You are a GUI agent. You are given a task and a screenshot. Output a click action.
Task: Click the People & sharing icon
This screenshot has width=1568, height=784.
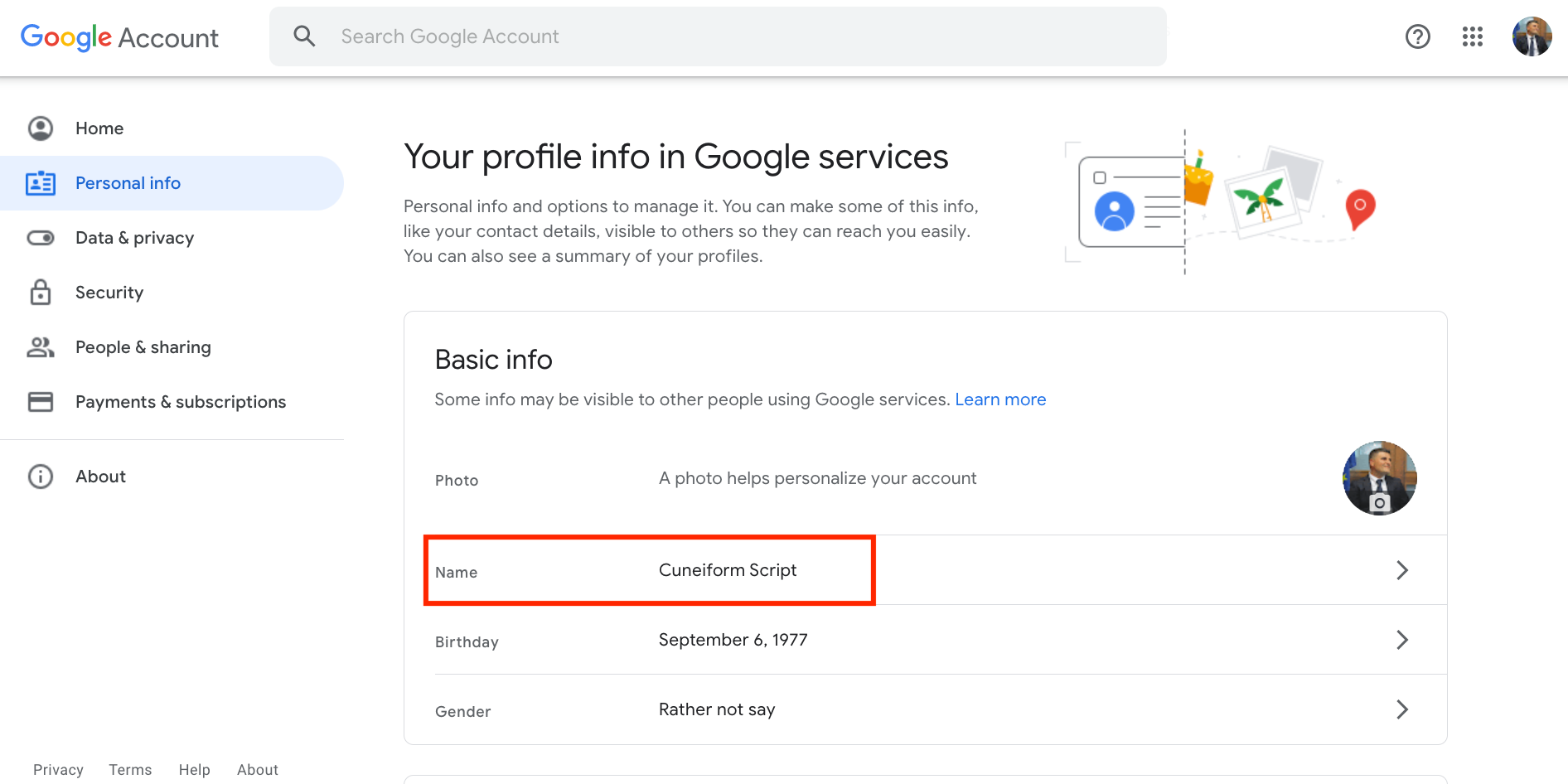pyautogui.click(x=41, y=347)
